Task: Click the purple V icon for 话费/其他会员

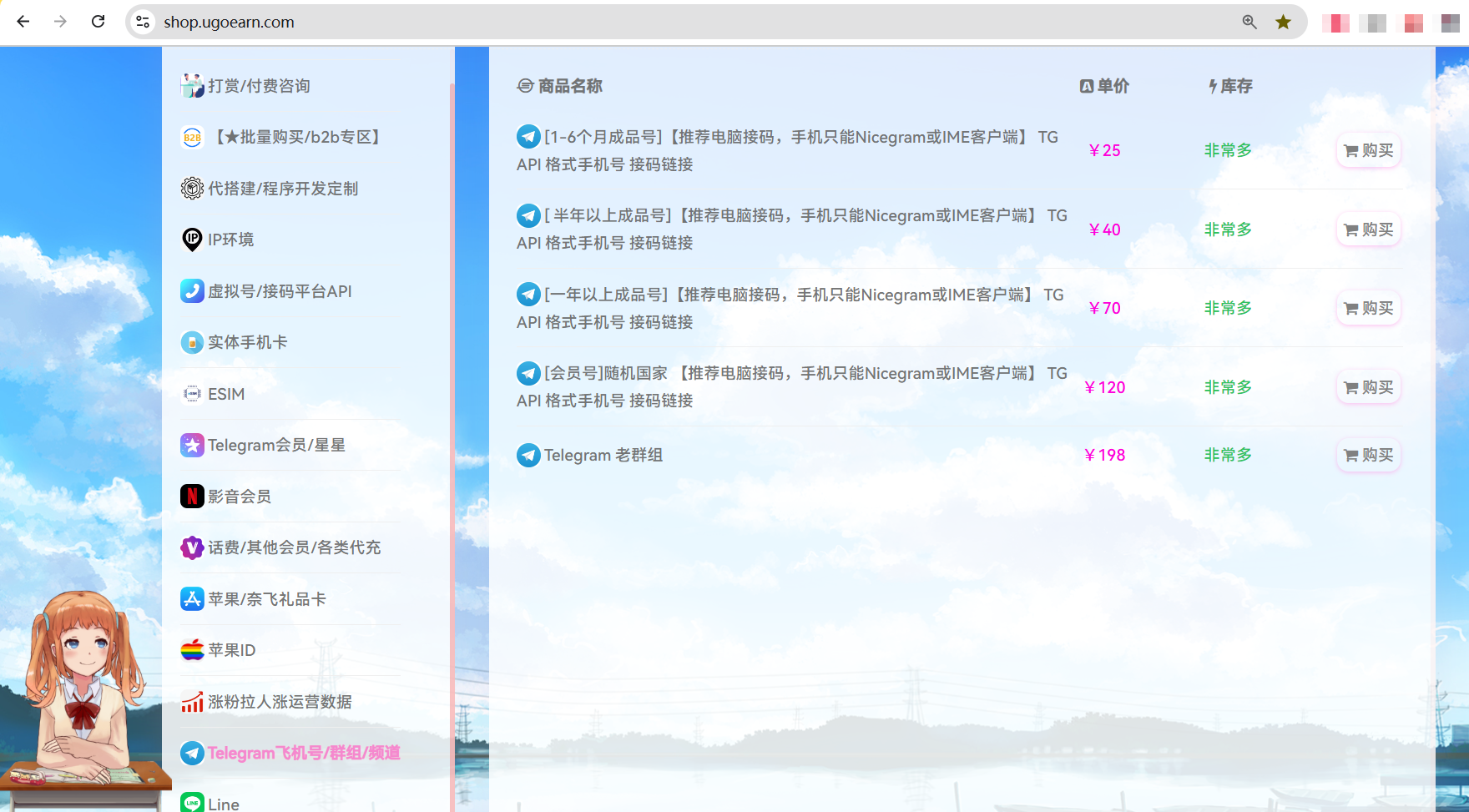Action: click(192, 547)
